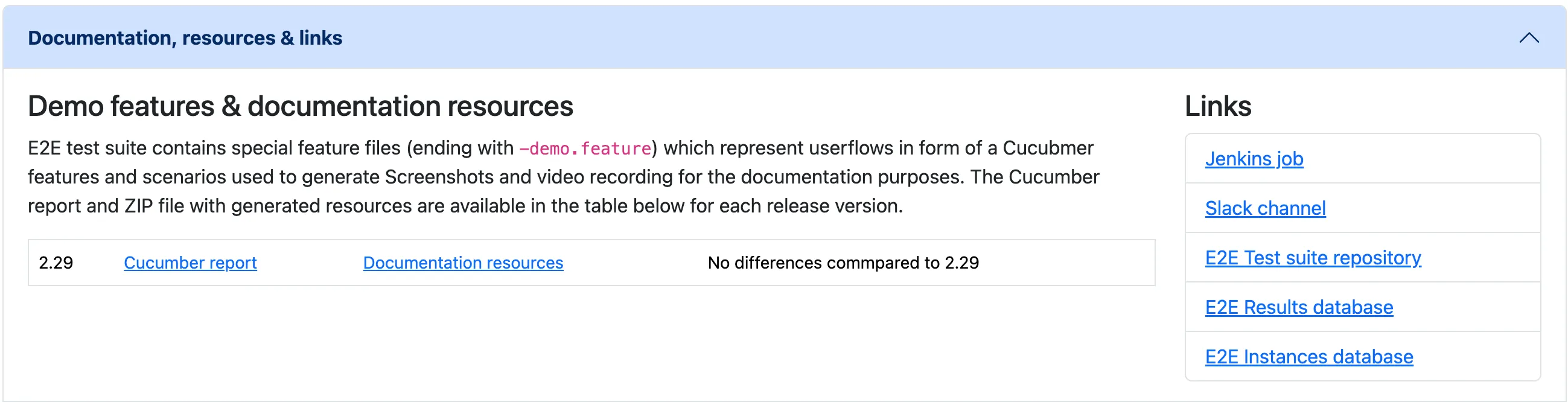Click the blue collapsible header bar
Screen dimensions: 1568x402
click(784, 38)
